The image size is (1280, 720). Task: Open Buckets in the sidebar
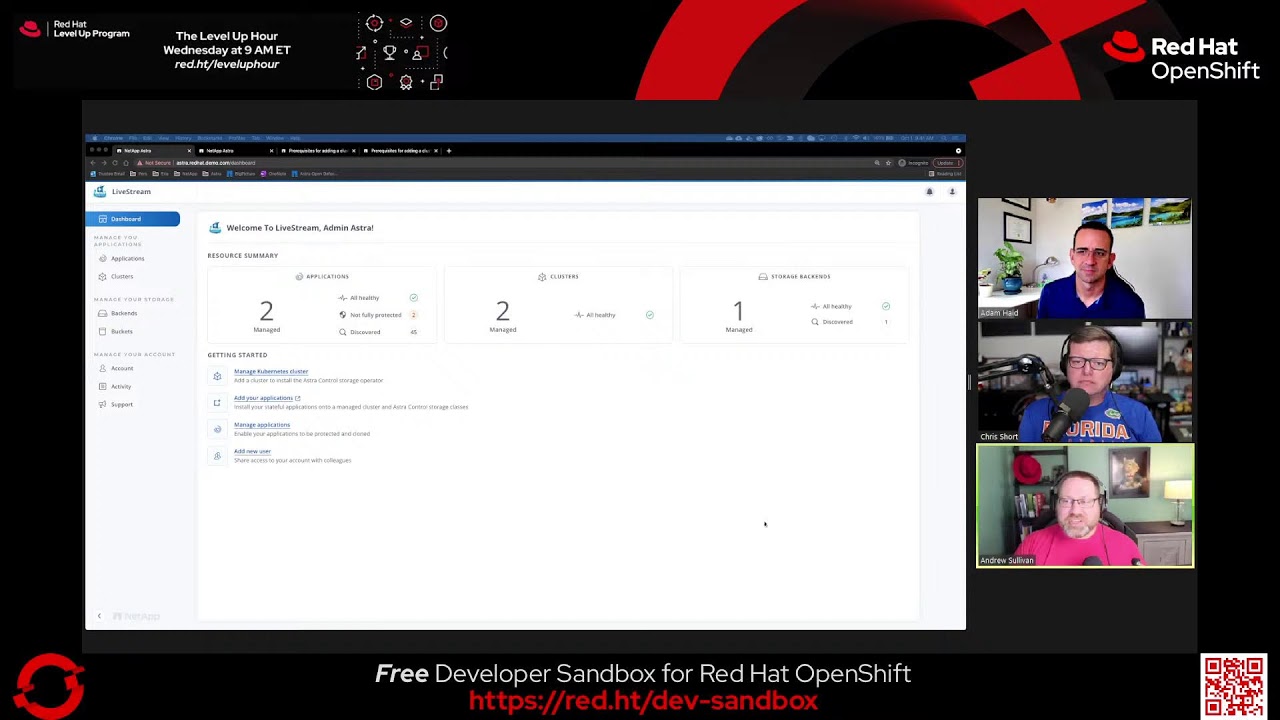[x=122, y=331]
